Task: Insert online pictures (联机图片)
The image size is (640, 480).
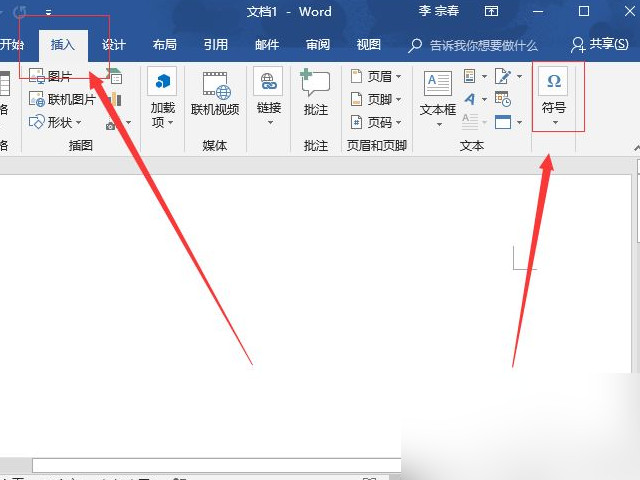Action: [x=62, y=99]
